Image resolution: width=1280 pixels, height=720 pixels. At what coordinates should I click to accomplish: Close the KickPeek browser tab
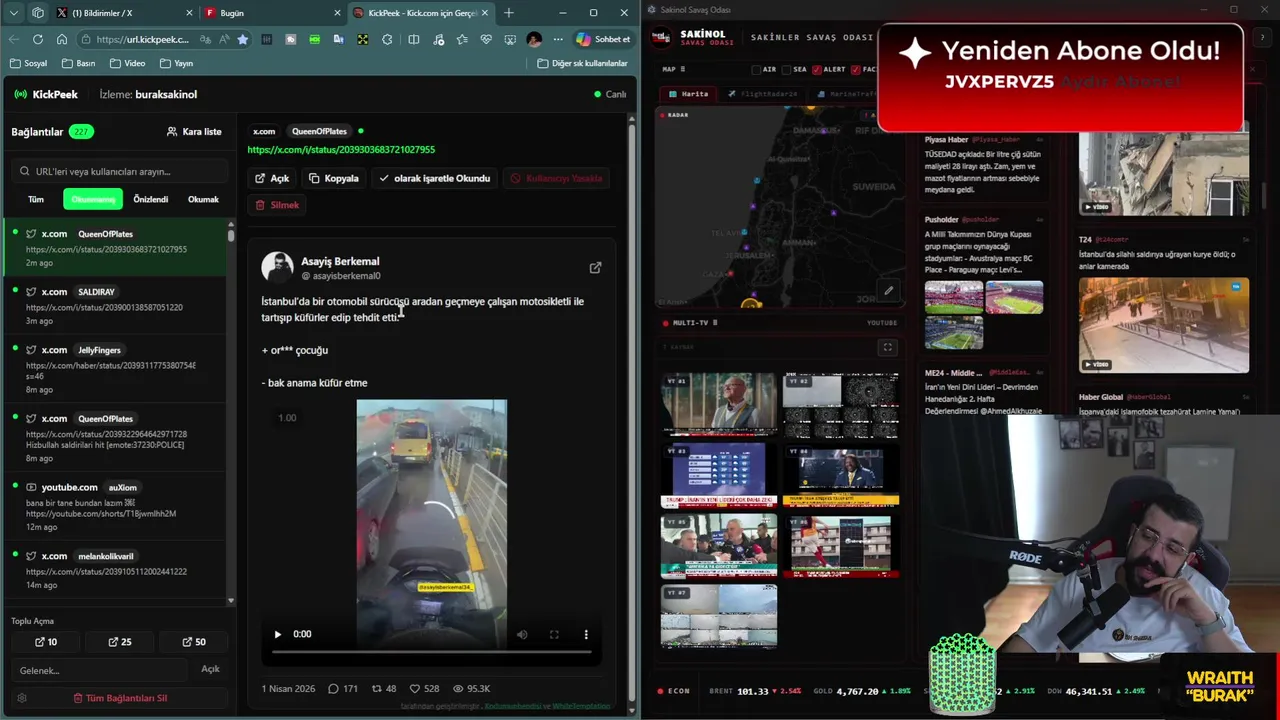(487, 13)
